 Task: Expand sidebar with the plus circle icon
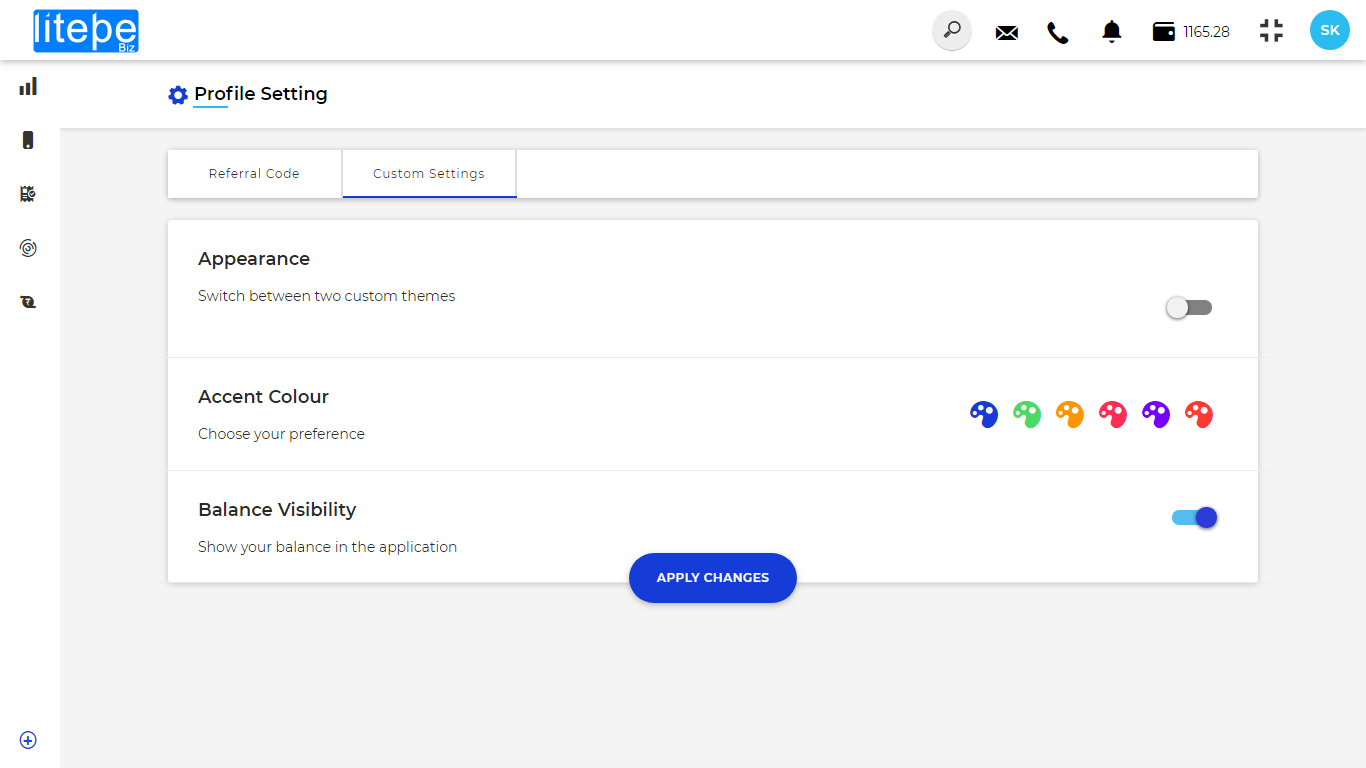coord(28,740)
